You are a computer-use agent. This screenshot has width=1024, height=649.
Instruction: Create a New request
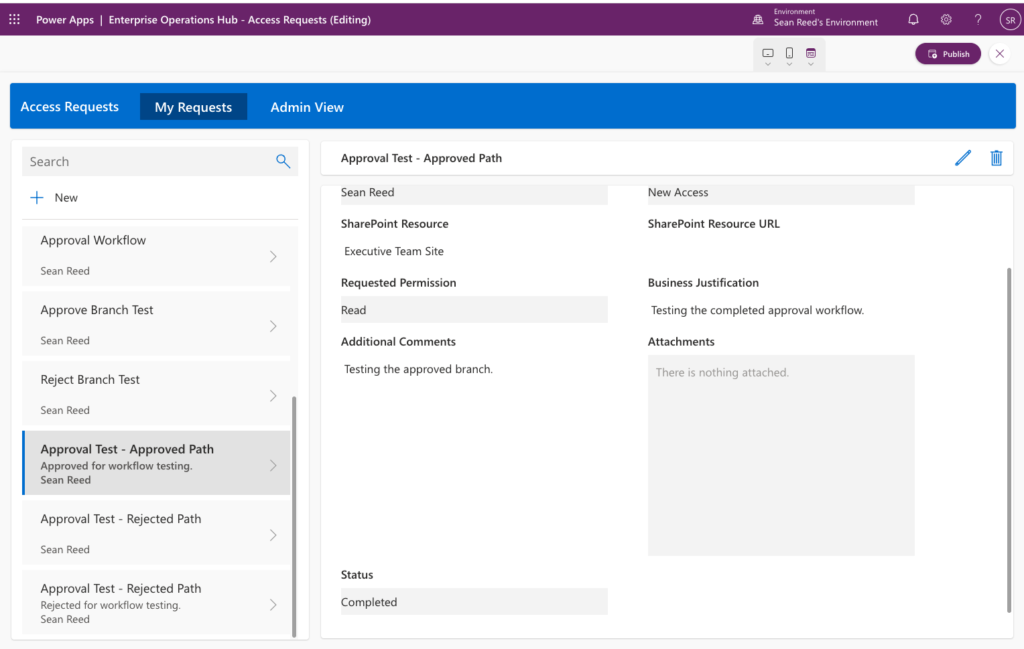[x=54, y=198]
